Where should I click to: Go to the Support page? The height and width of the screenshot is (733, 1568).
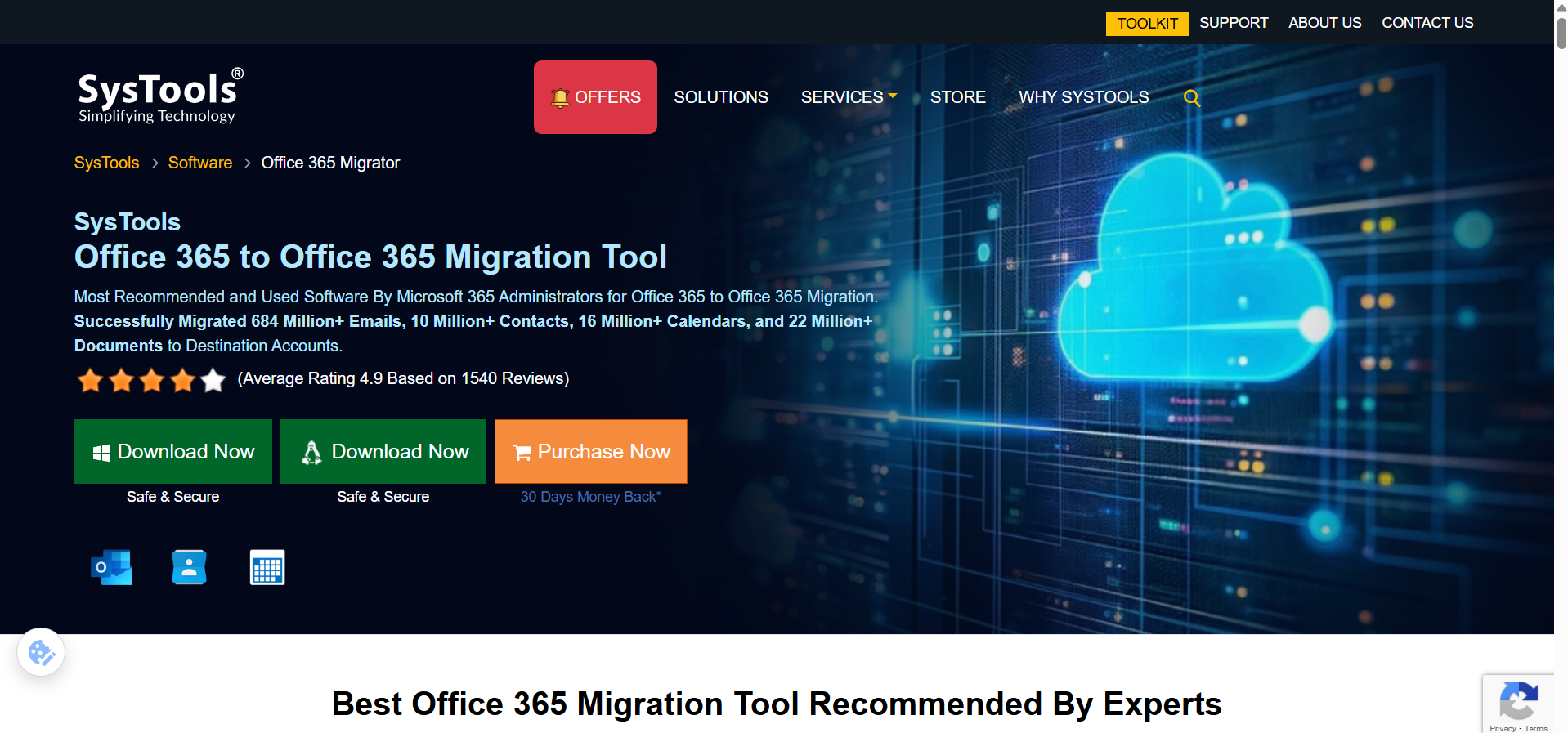coord(1233,23)
